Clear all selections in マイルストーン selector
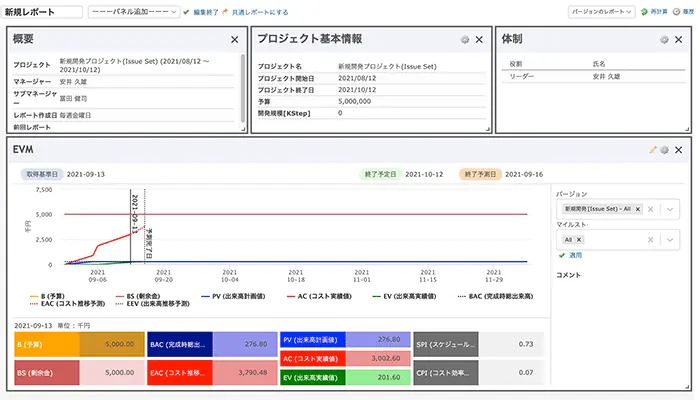700x400 pixels. pos(650,240)
